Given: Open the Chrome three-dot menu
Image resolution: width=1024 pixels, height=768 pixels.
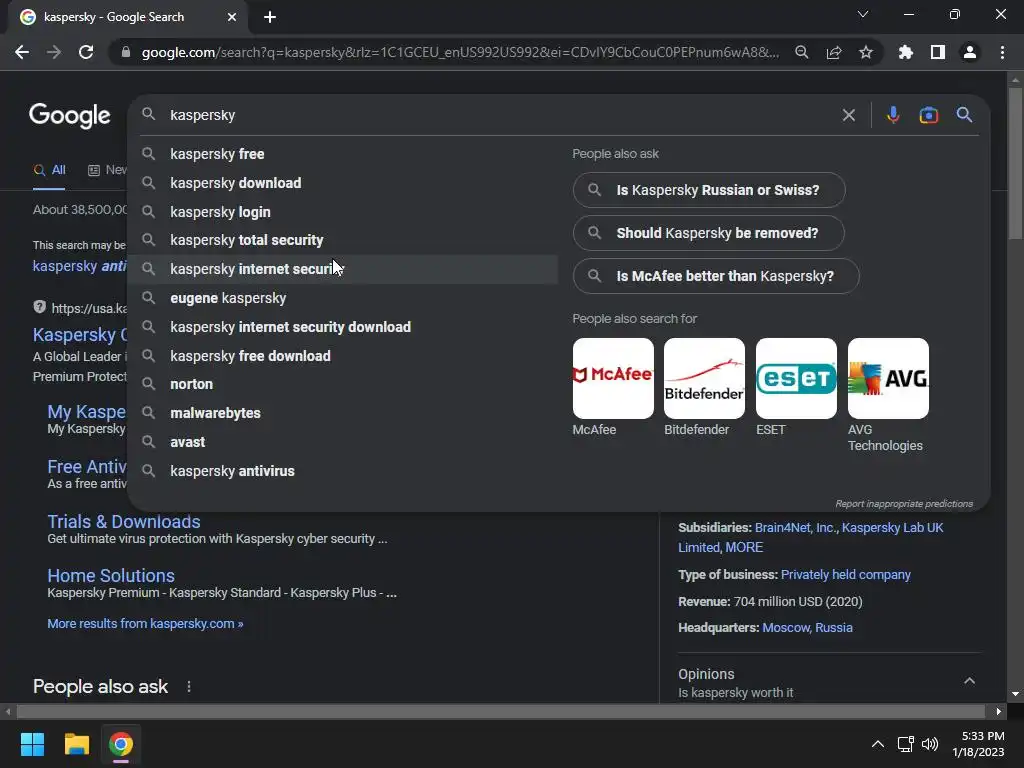Looking at the screenshot, I should (1002, 52).
